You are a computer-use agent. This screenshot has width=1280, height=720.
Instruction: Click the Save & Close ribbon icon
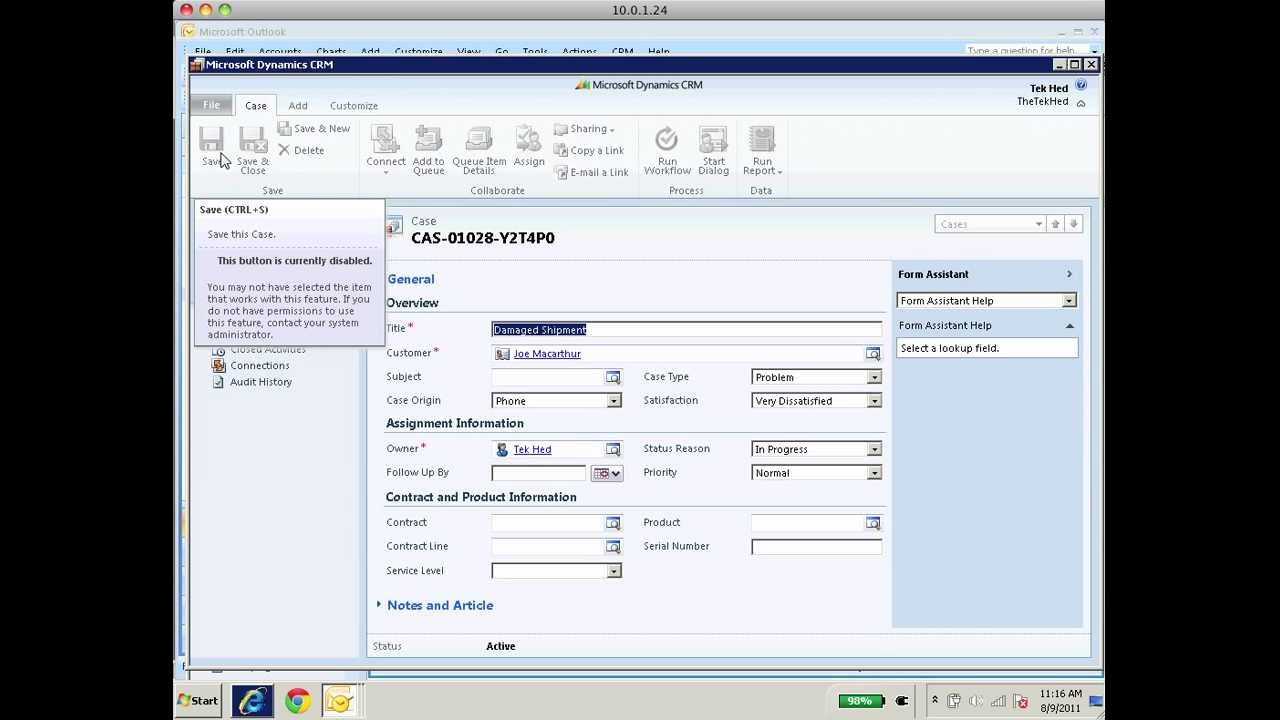252,151
